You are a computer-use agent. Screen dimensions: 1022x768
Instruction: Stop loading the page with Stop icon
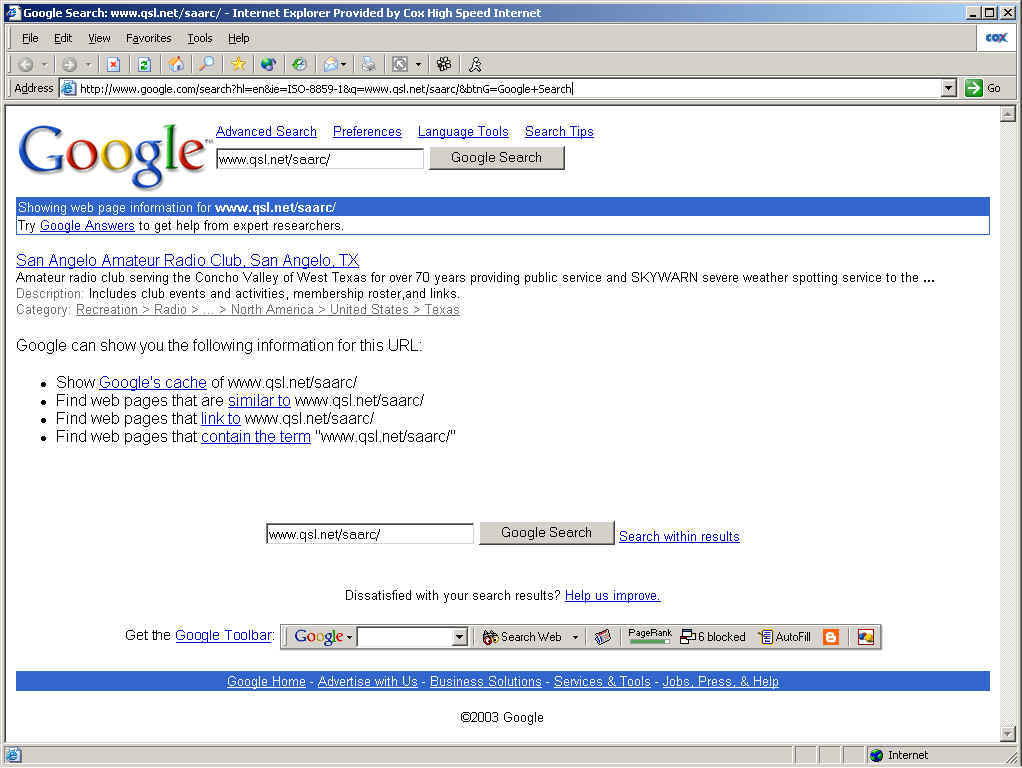(x=113, y=65)
